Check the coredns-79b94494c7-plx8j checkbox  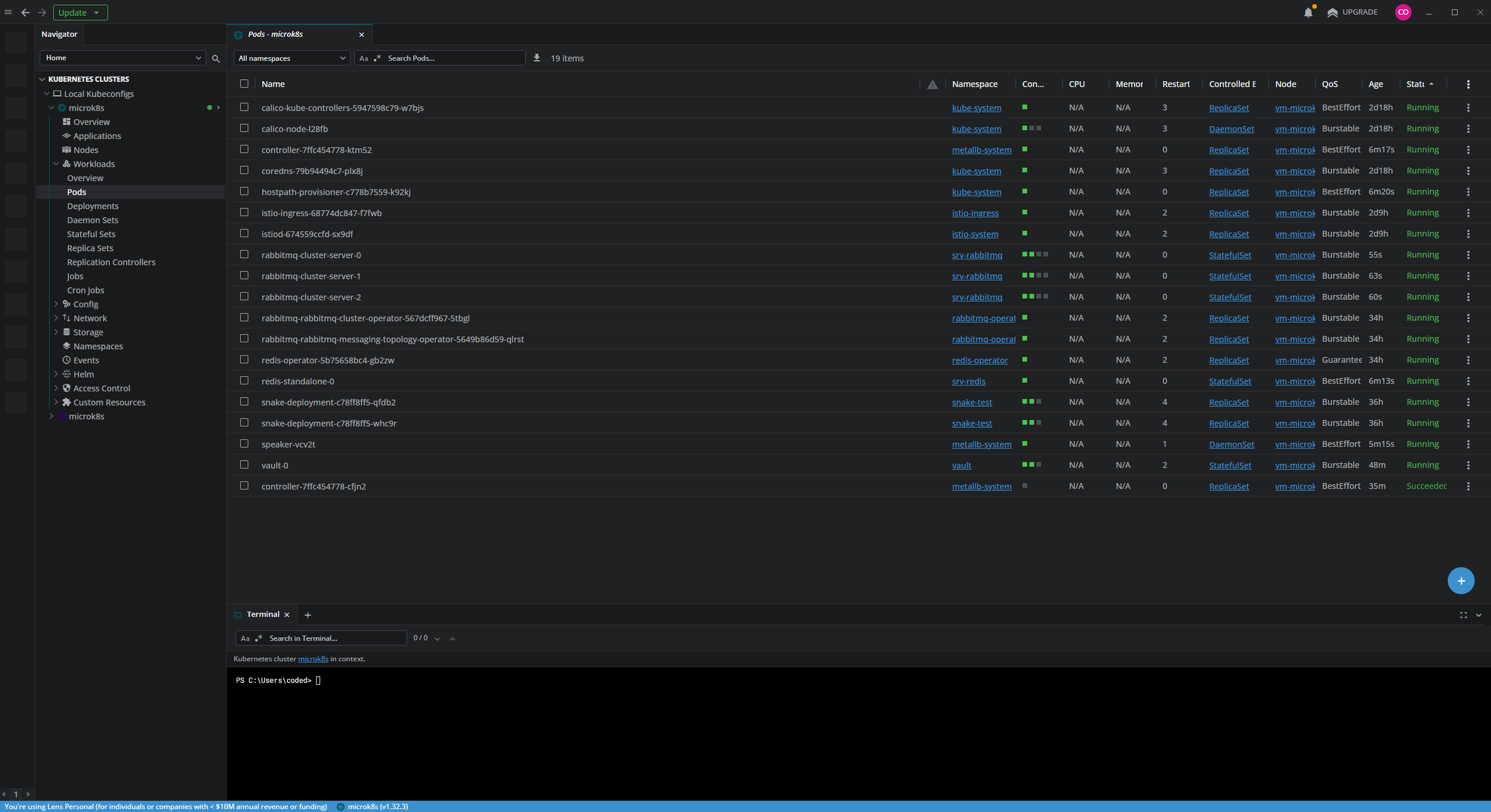244,170
